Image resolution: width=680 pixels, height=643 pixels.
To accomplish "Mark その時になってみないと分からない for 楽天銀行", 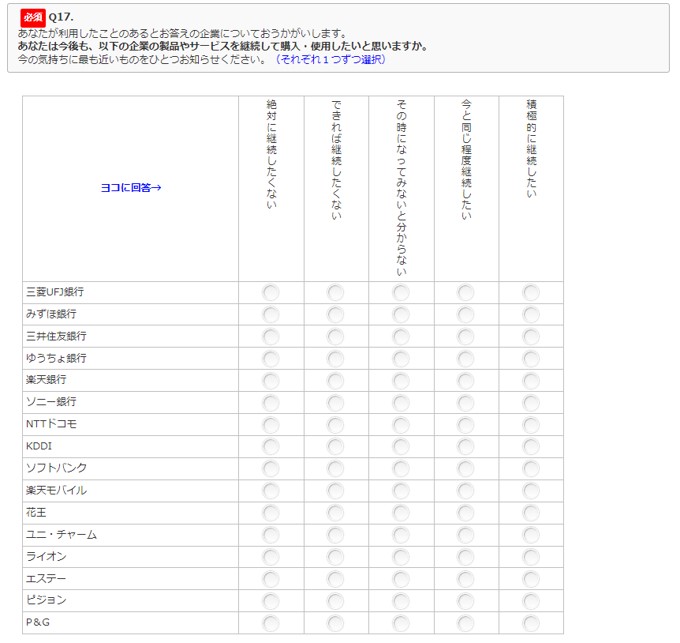I will [401, 380].
